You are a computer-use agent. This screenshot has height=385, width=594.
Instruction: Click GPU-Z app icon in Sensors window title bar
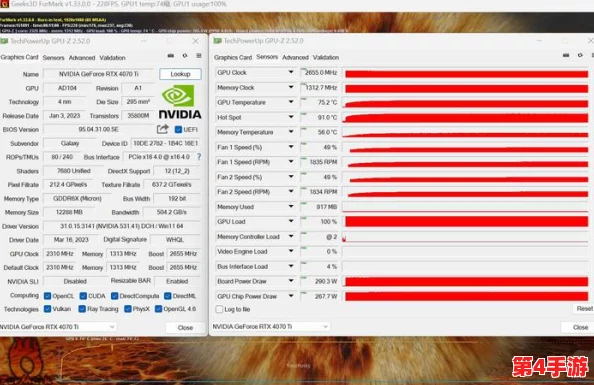[217, 41]
